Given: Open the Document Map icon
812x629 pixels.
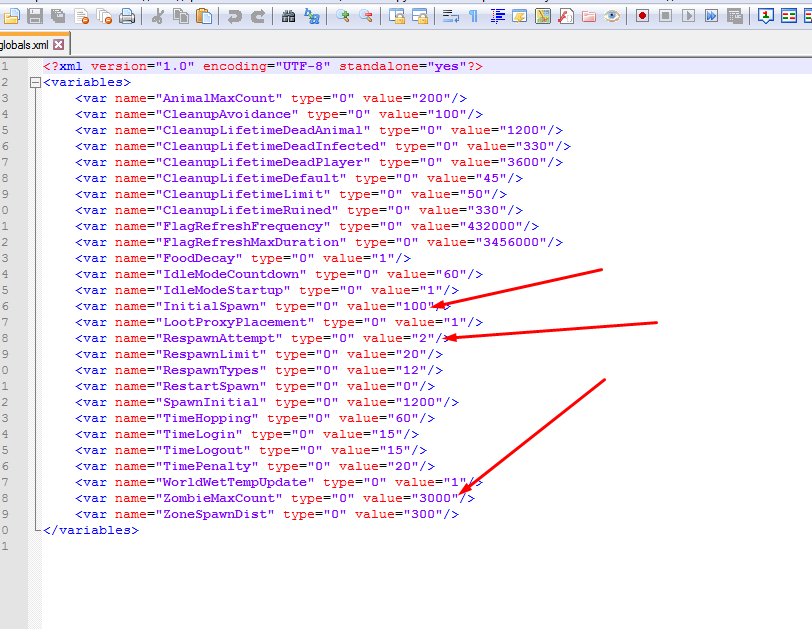Looking at the screenshot, I should pyautogui.click(x=543, y=17).
